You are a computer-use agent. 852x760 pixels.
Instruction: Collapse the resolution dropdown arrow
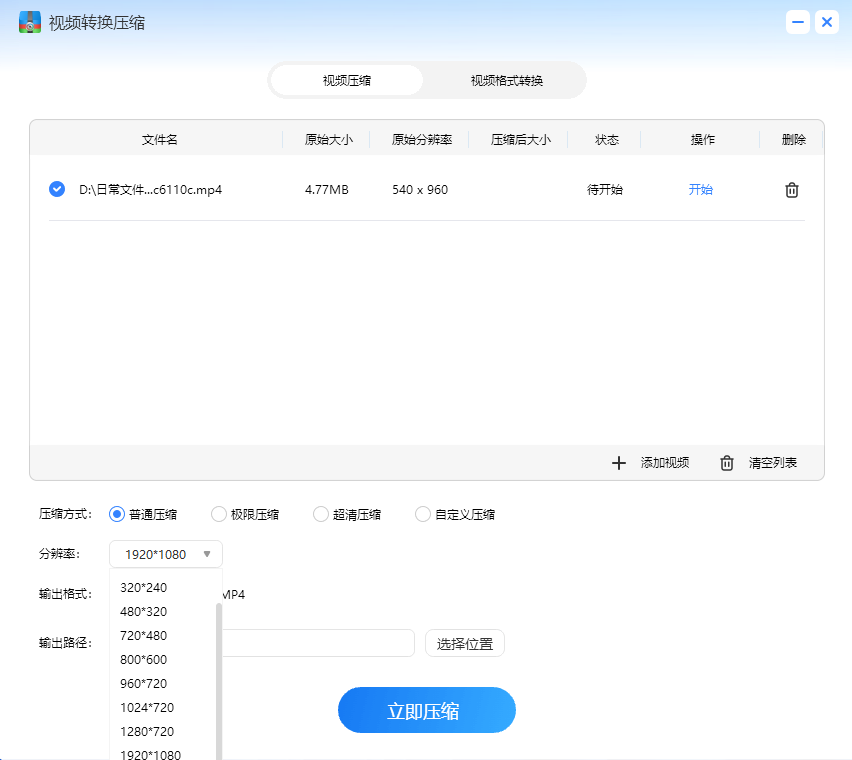(207, 553)
